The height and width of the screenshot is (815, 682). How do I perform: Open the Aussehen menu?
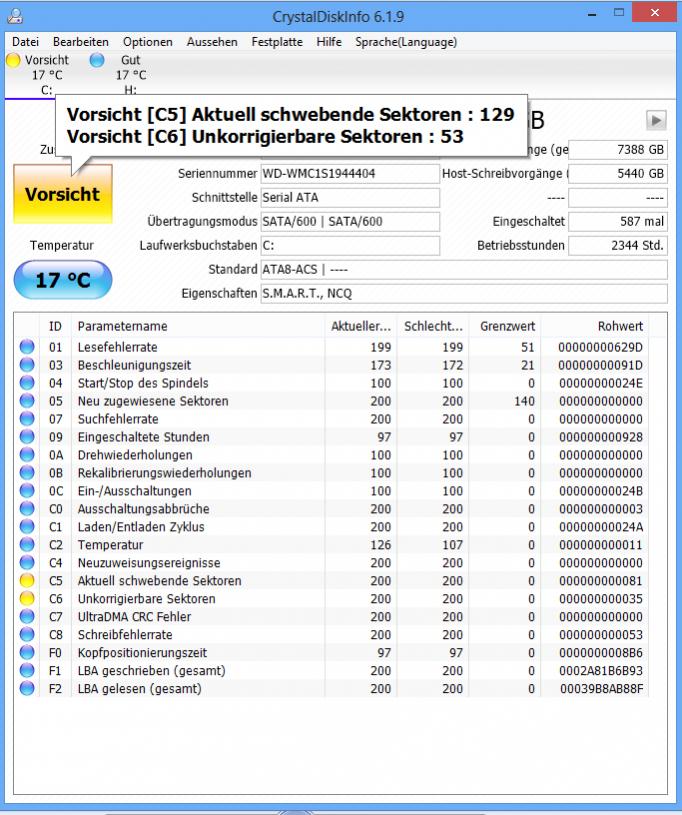tap(212, 42)
